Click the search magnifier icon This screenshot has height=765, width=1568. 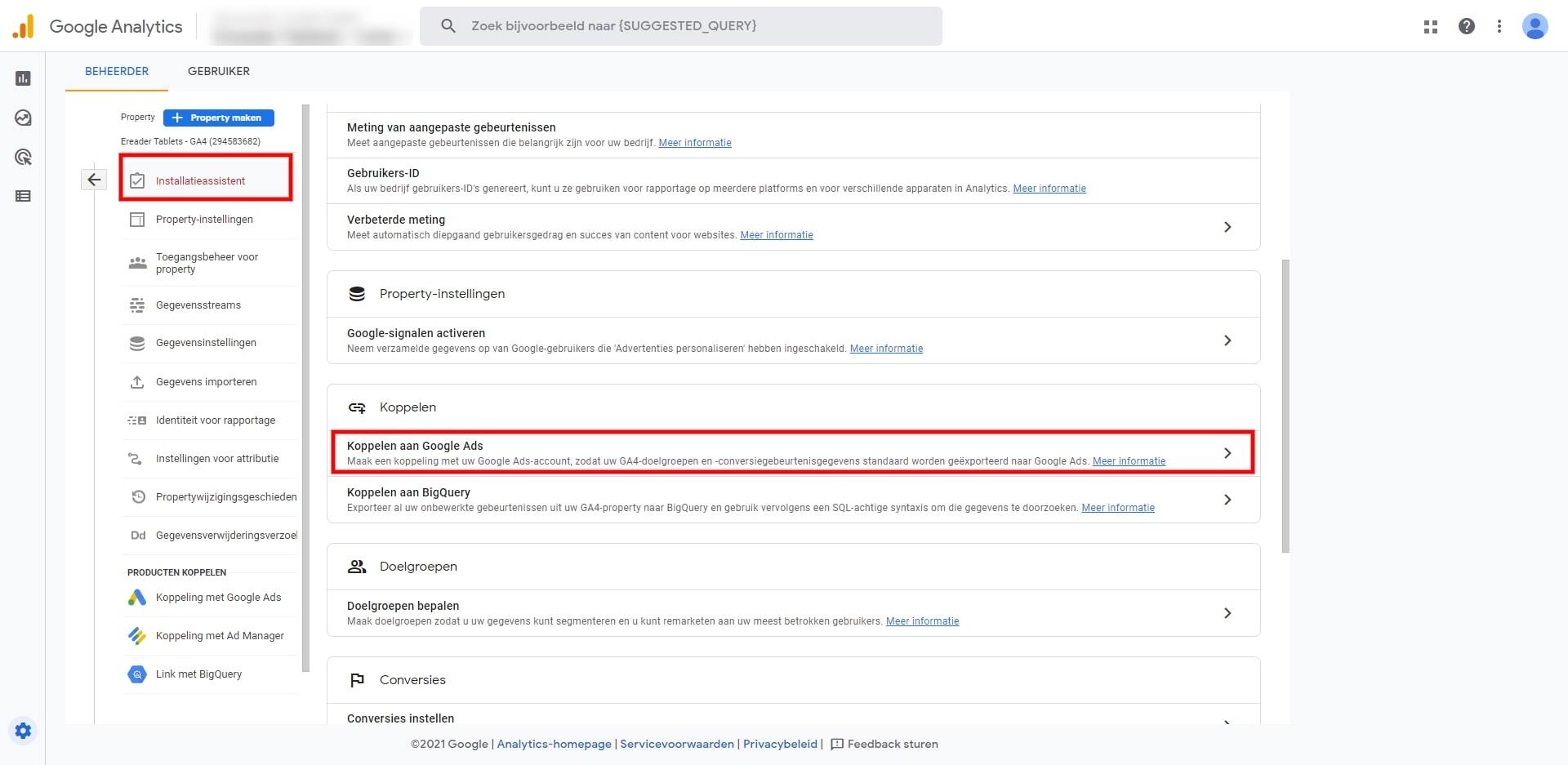coord(448,26)
